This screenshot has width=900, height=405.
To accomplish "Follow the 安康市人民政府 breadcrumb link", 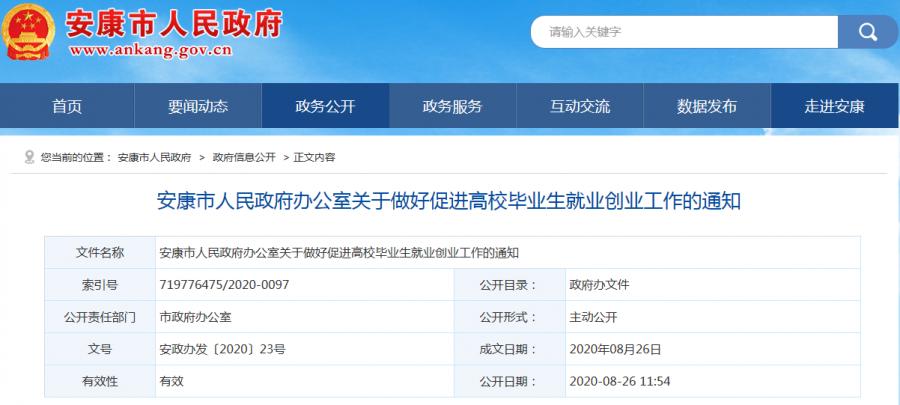I will point(154,157).
